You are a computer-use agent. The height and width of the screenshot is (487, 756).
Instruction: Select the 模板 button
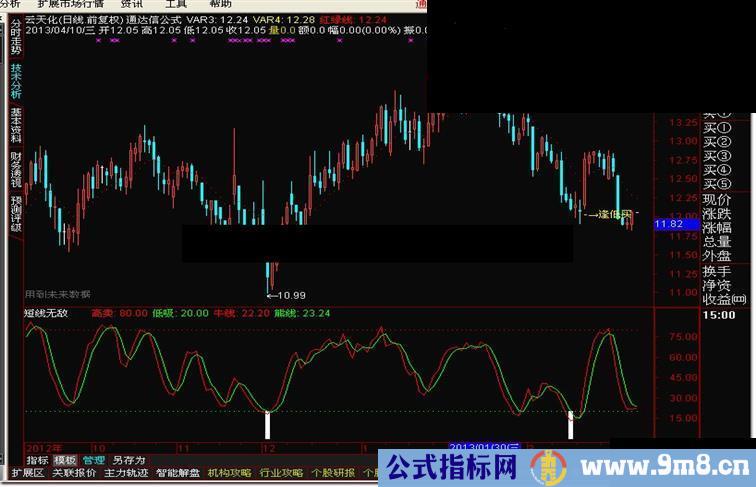coord(65,460)
